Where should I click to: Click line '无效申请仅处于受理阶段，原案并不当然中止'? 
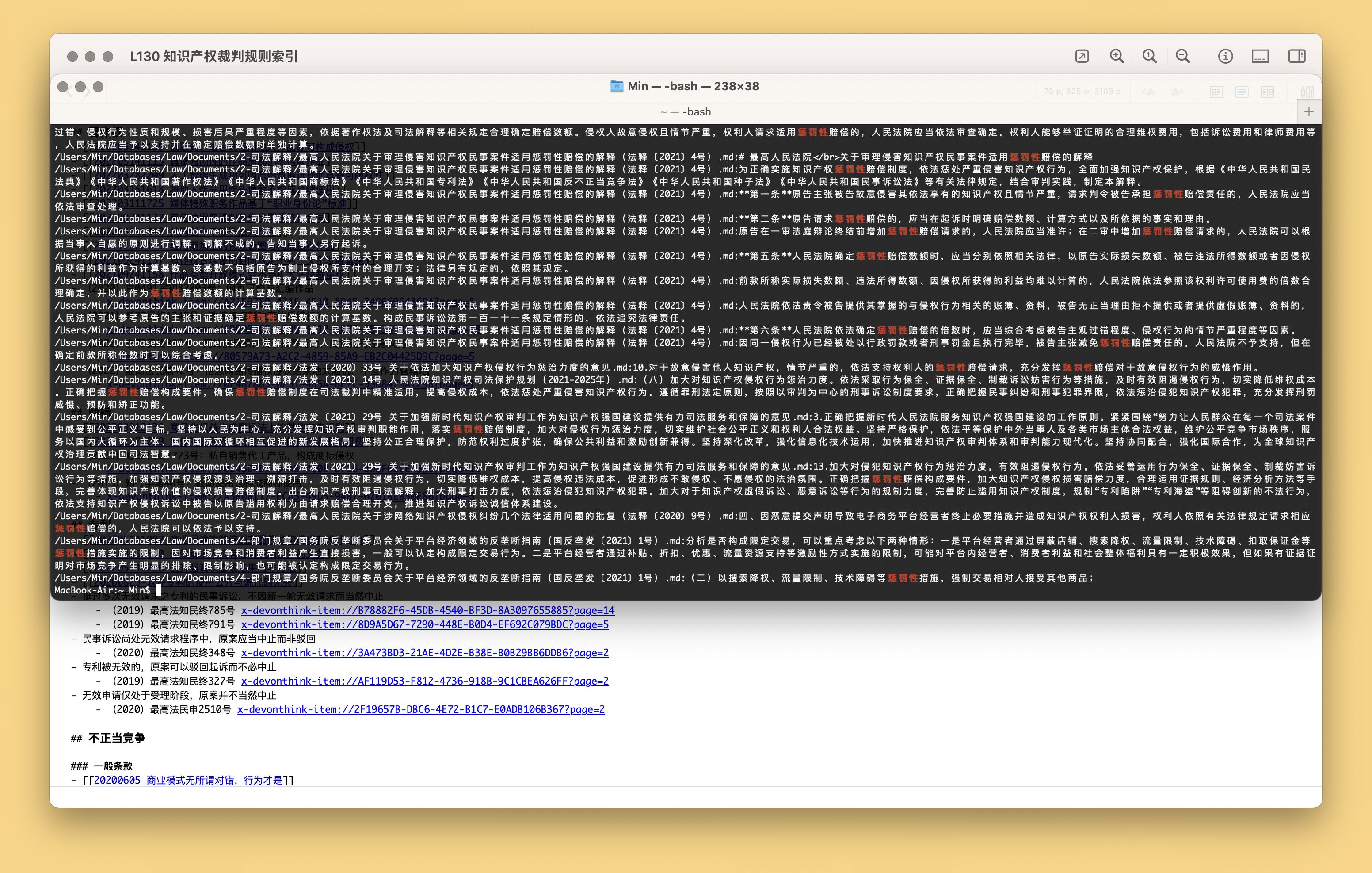[x=179, y=695]
